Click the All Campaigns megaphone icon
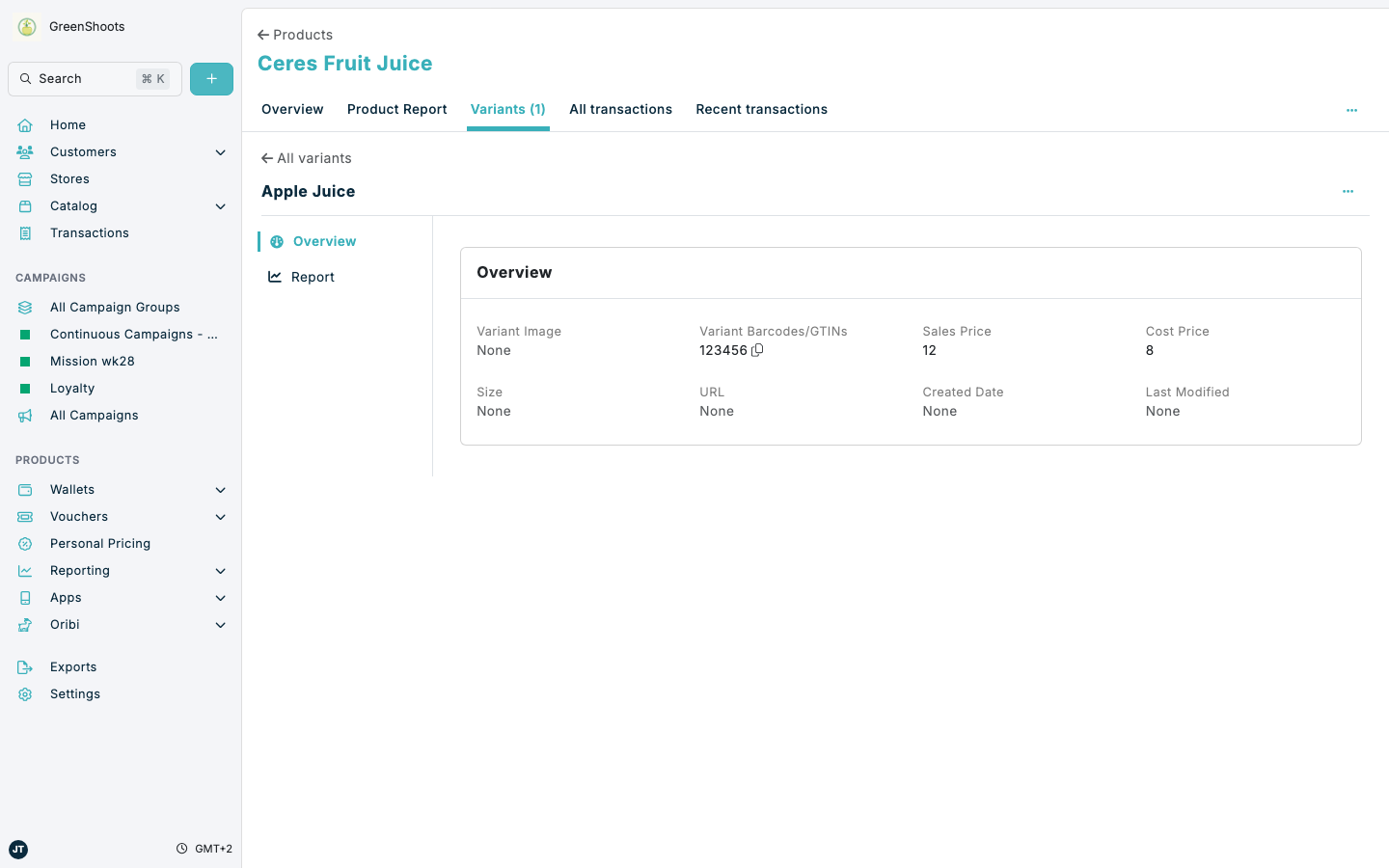Viewport: 1389px width, 868px height. (x=24, y=415)
